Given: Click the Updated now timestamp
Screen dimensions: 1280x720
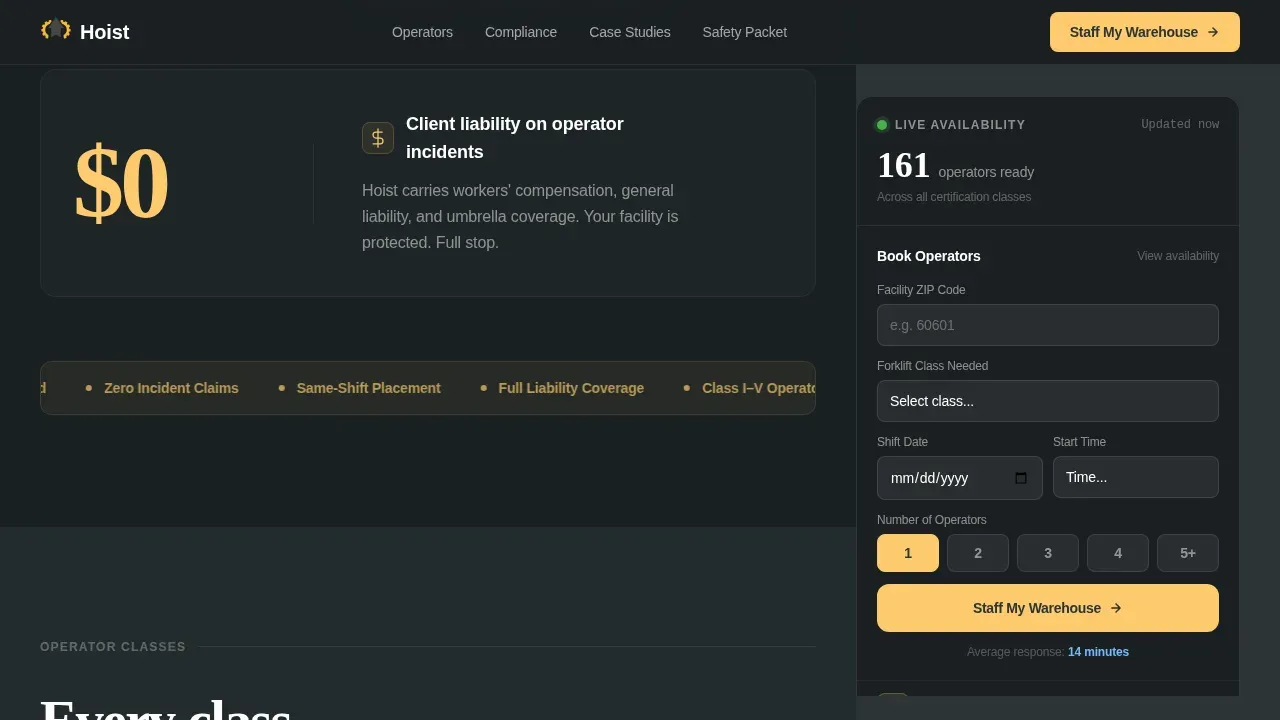Looking at the screenshot, I should [x=1180, y=125].
